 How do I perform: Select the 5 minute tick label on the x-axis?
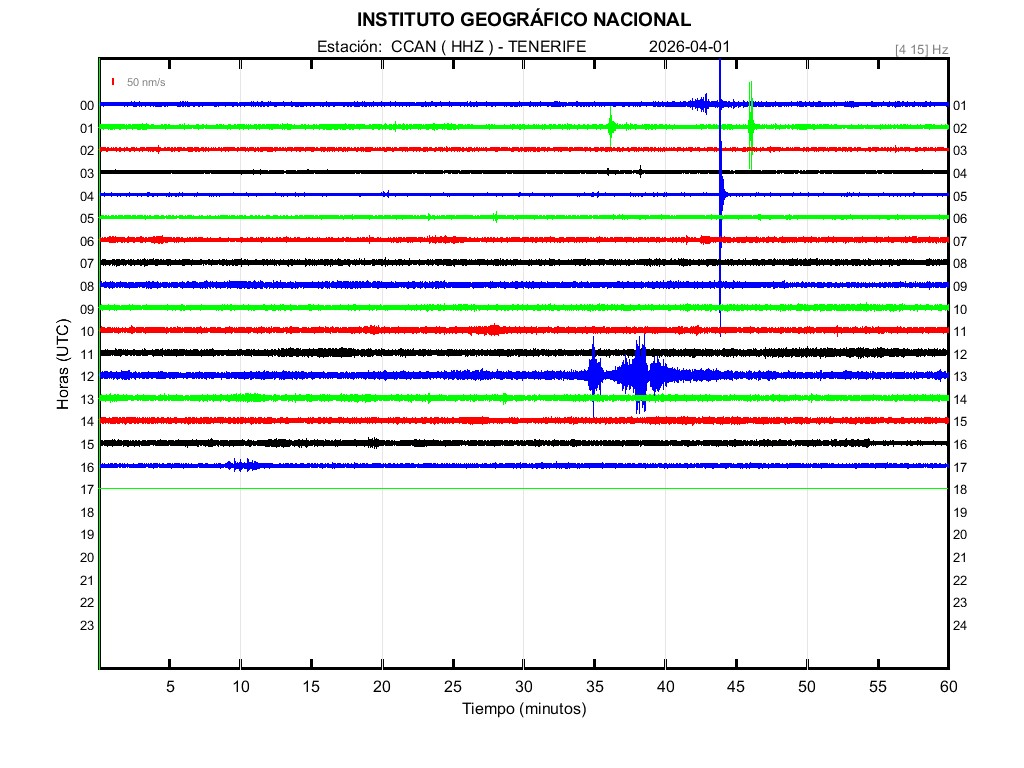click(x=170, y=687)
